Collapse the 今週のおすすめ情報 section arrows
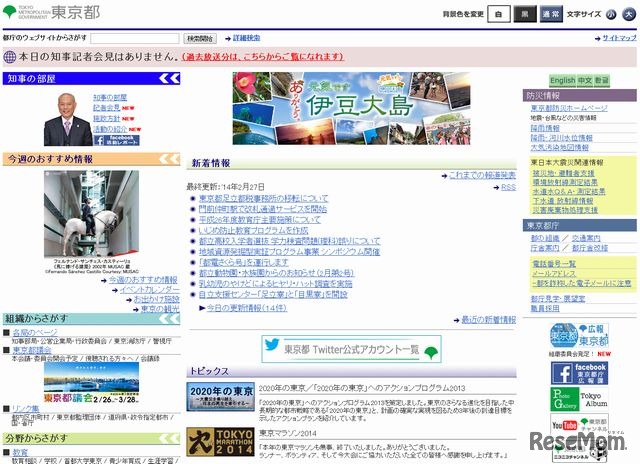This screenshot has height=464, width=640. [x=169, y=159]
